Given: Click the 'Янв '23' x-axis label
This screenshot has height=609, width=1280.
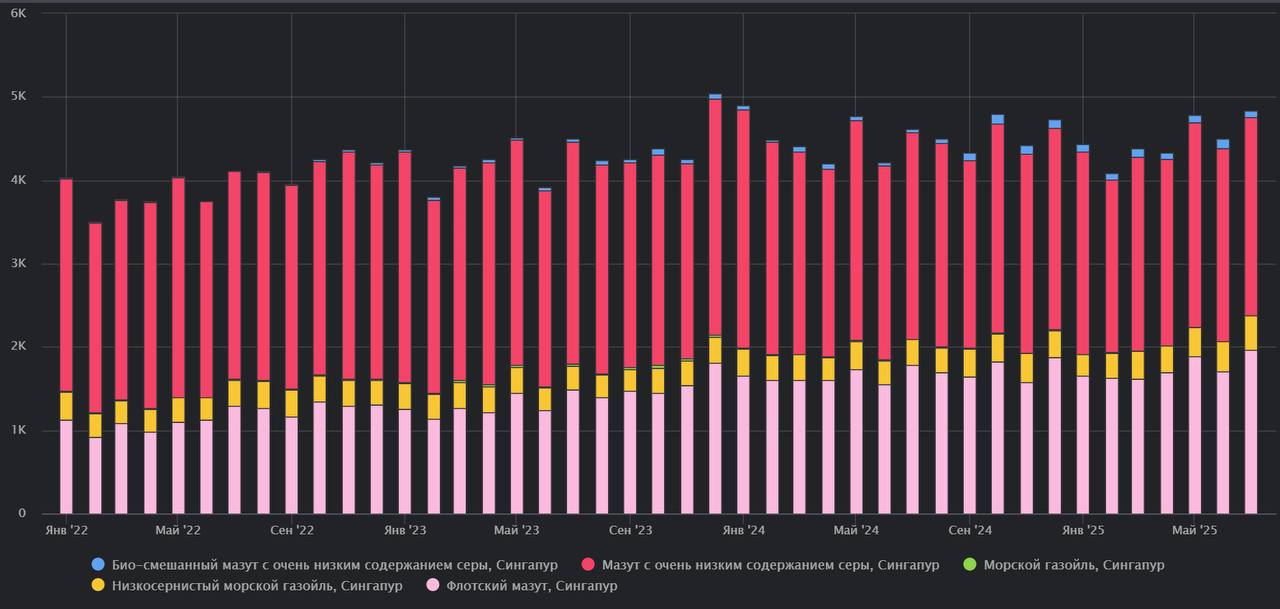Looking at the screenshot, I should tap(404, 529).
